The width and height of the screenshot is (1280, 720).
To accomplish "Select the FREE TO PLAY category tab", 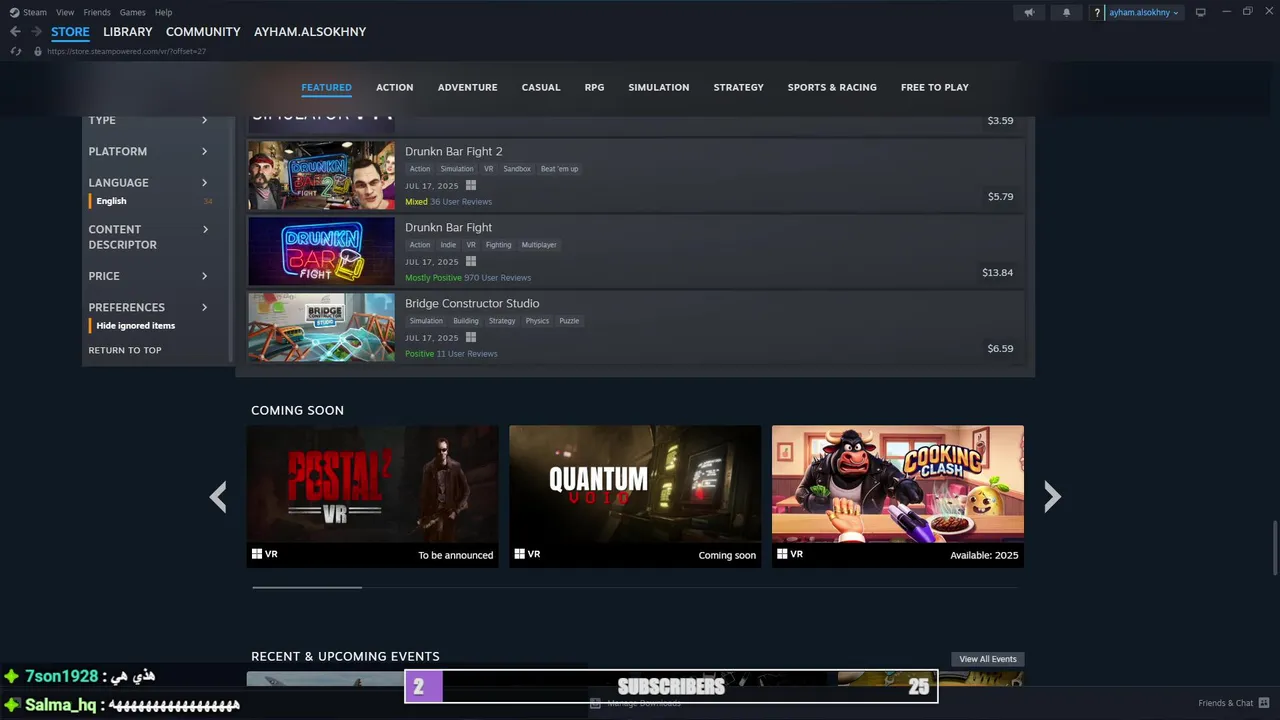I will click(x=934, y=87).
